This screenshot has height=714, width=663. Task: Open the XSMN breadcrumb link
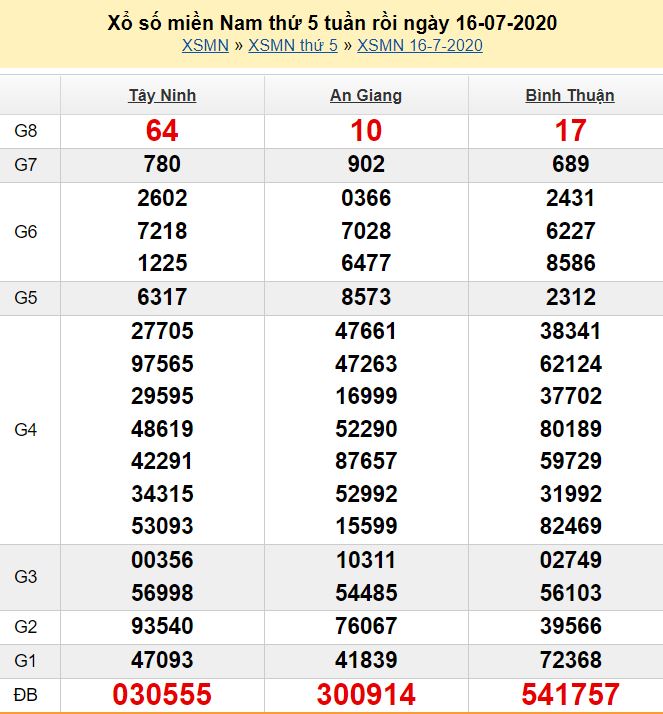pos(205,46)
